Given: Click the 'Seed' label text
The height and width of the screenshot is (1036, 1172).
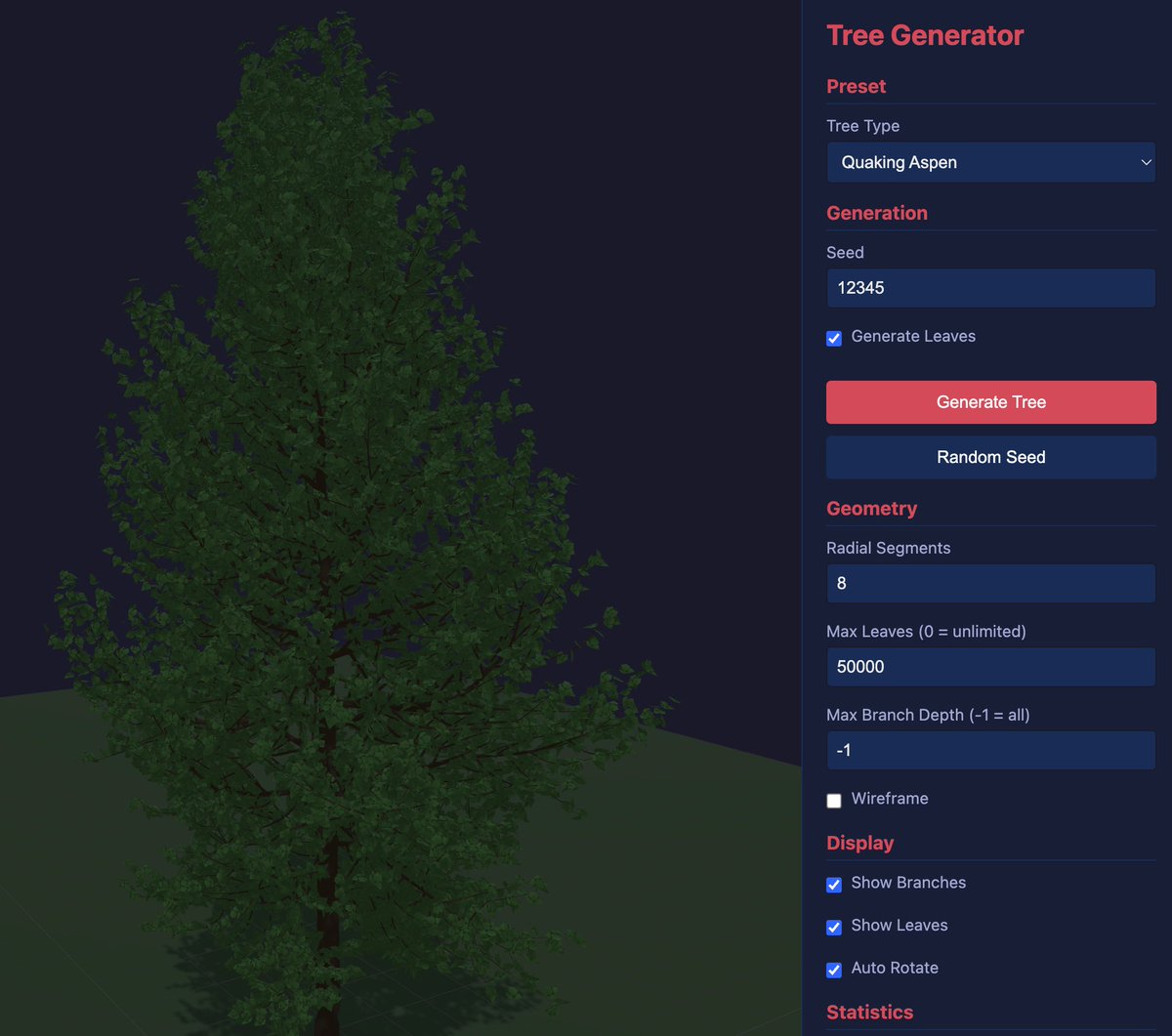Looking at the screenshot, I should (x=845, y=253).
